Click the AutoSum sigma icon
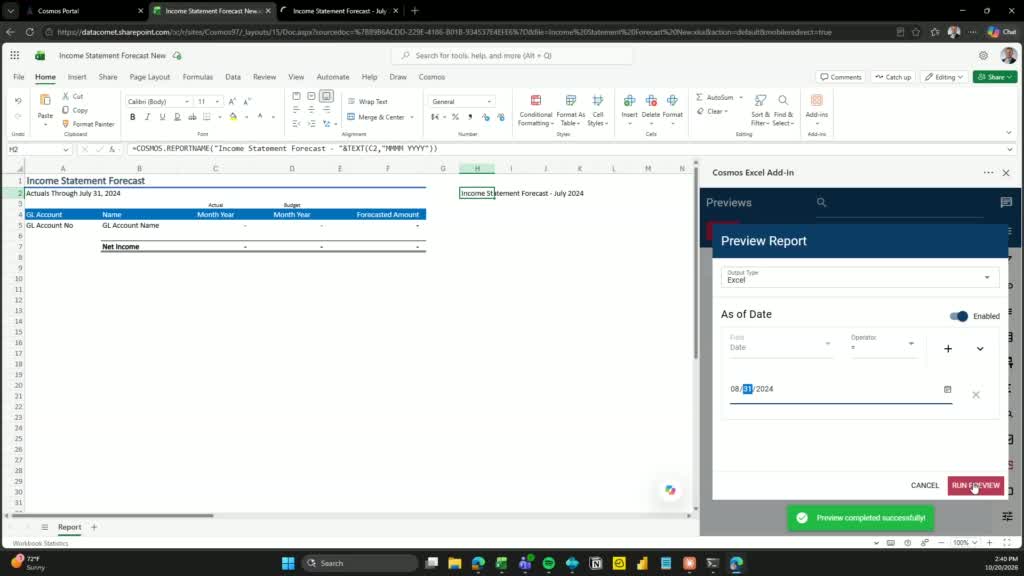The width and height of the screenshot is (1024, 576). pyautogui.click(x=699, y=97)
